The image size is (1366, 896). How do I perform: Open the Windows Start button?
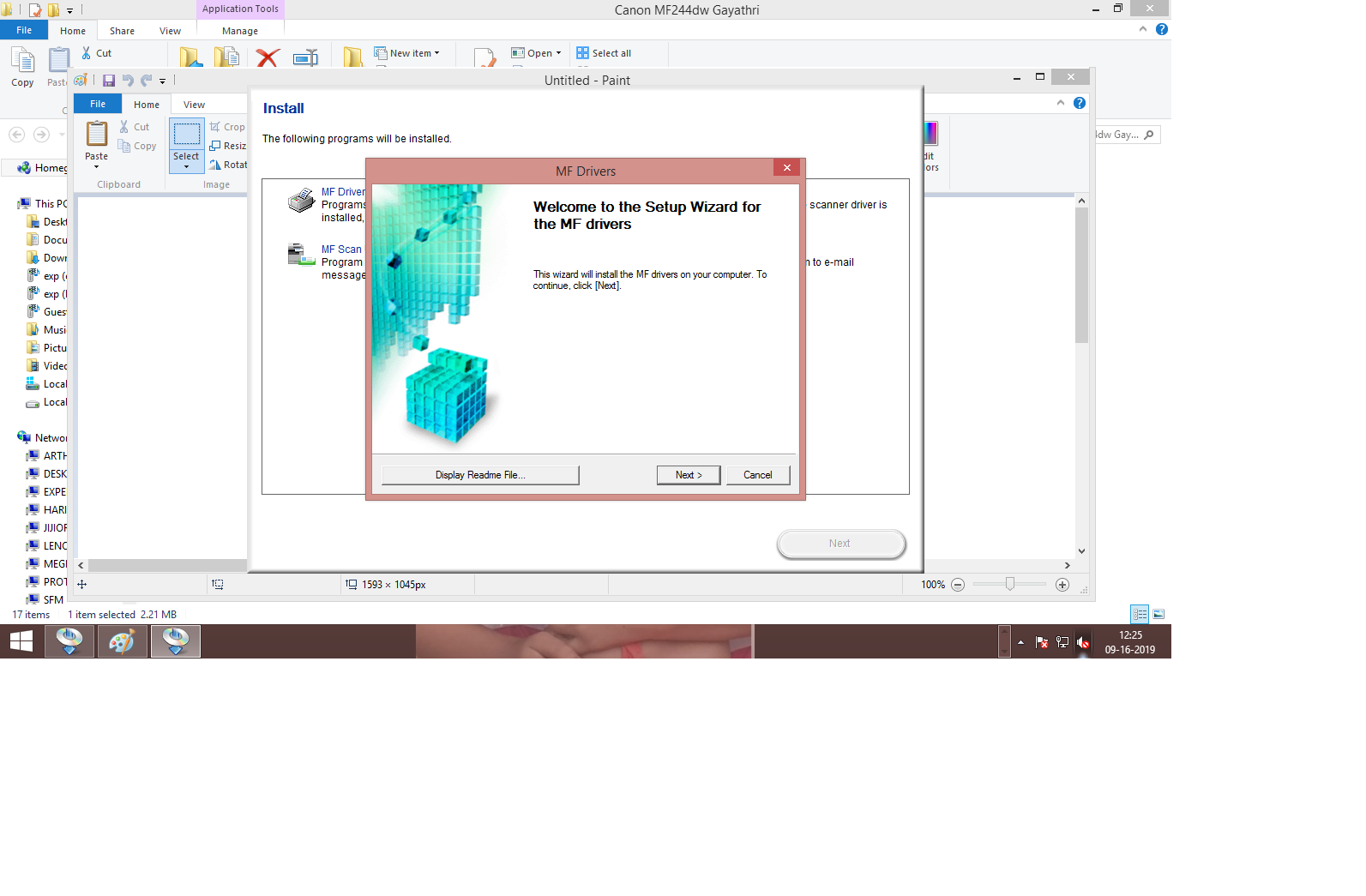click(x=21, y=641)
